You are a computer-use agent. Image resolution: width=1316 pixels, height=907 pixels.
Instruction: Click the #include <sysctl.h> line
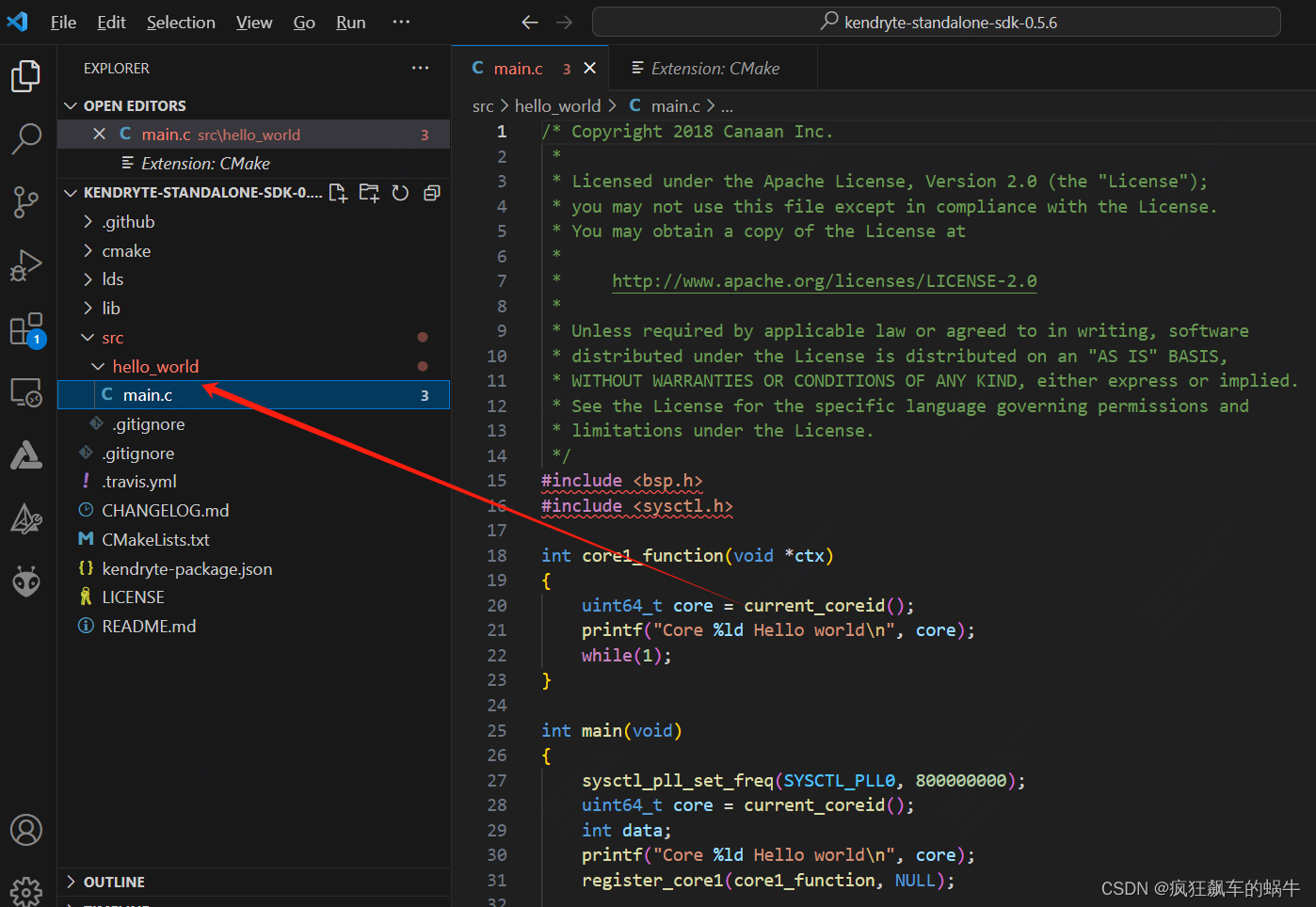[x=637, y=506]
